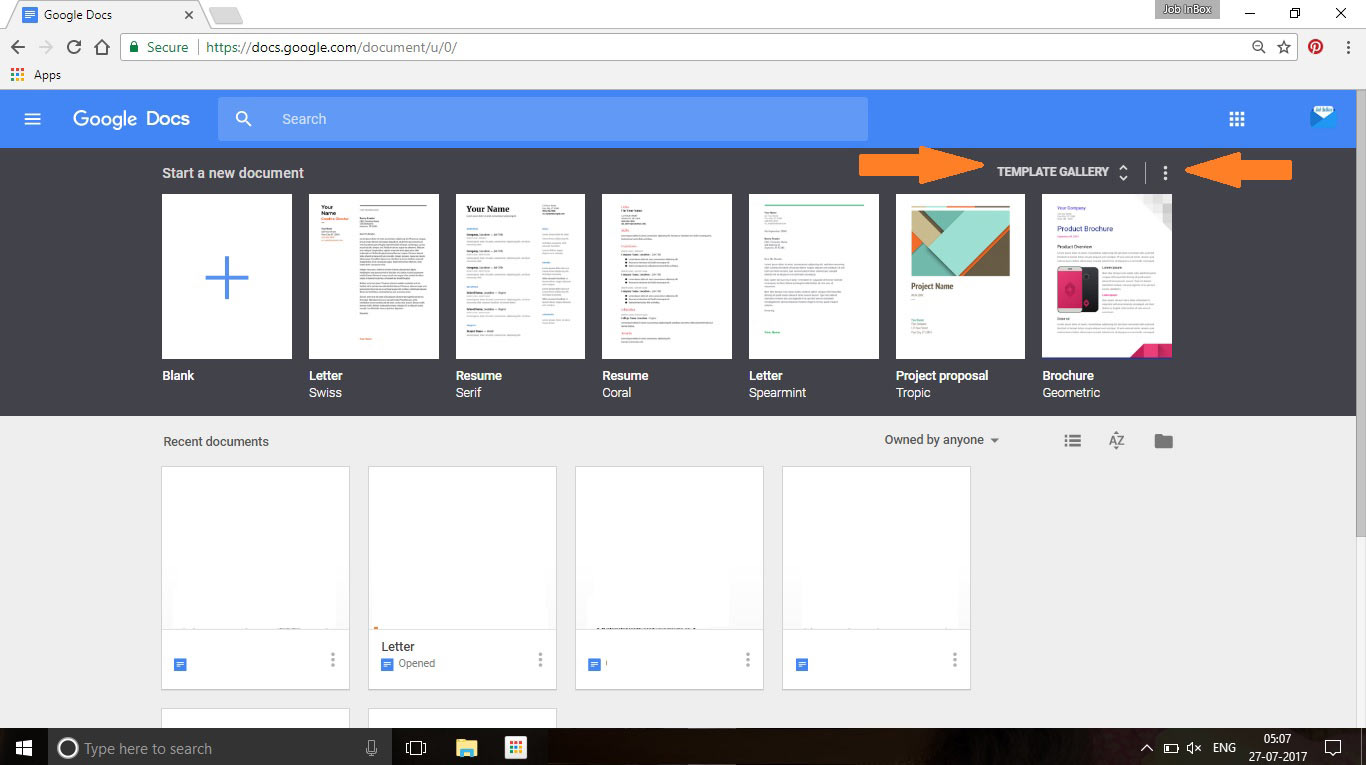The height and width of the screenshot is (765, 1366).
Task: Open the Resume Serif template
Action: [520, 276]
